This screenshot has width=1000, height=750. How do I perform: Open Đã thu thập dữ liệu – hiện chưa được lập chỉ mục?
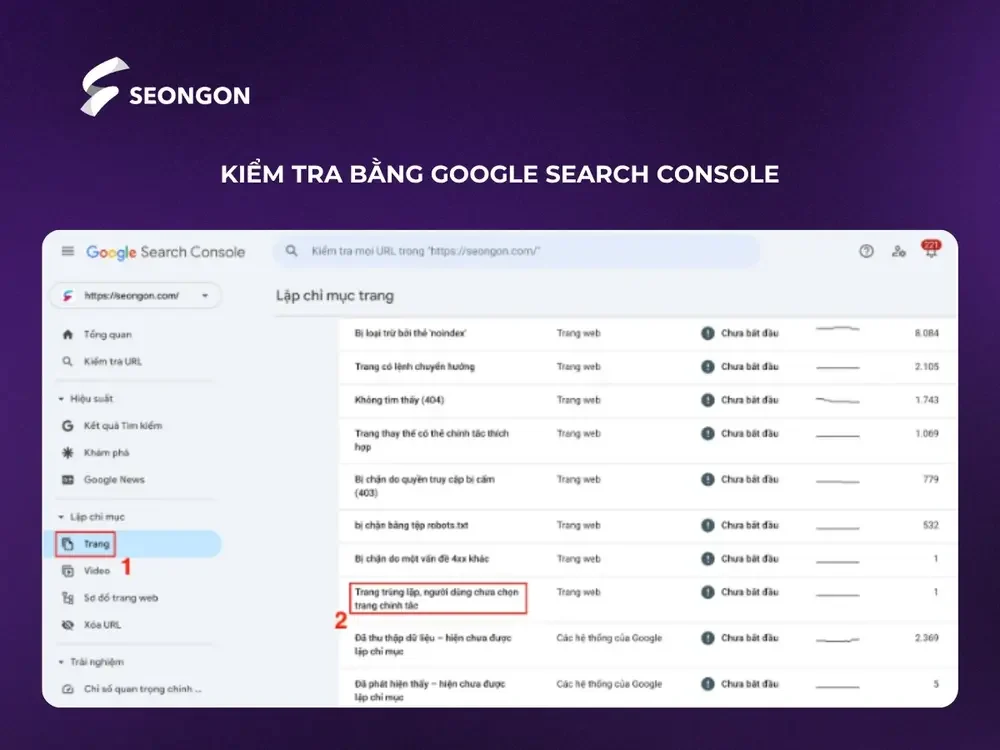tap(433, 644)
